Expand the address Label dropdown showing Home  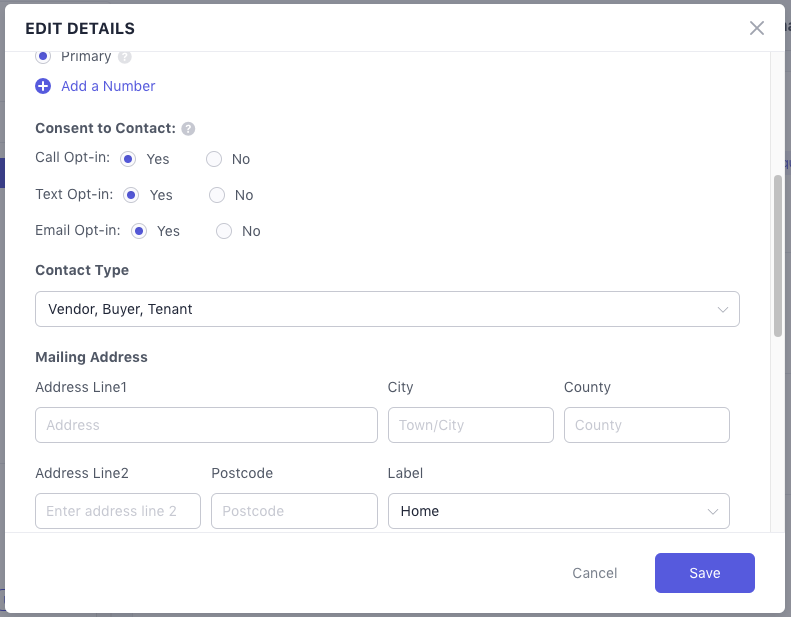pyautogui.click(x=558, y=511)
